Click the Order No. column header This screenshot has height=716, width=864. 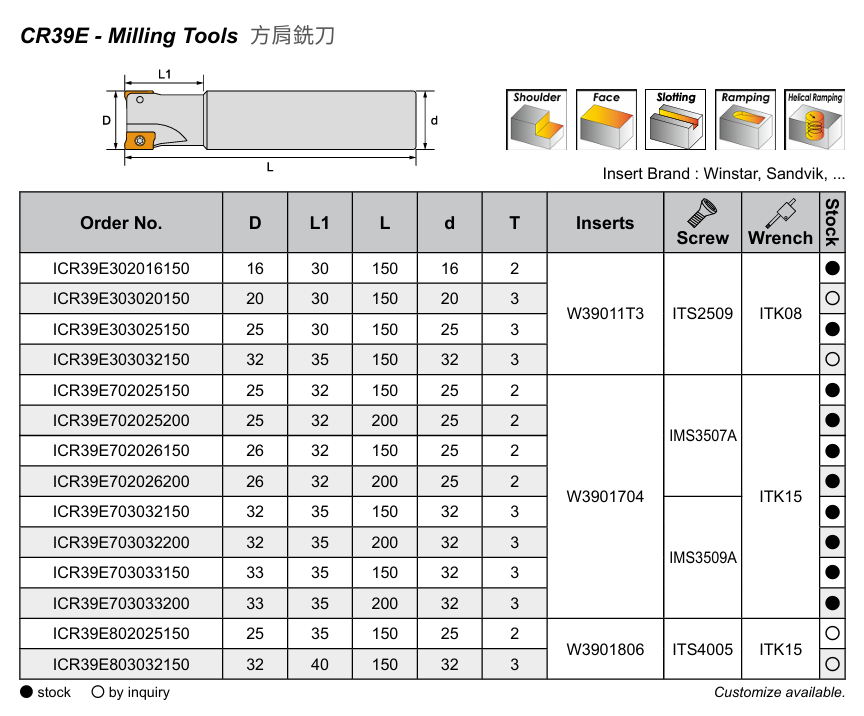(x=121, y=223)
